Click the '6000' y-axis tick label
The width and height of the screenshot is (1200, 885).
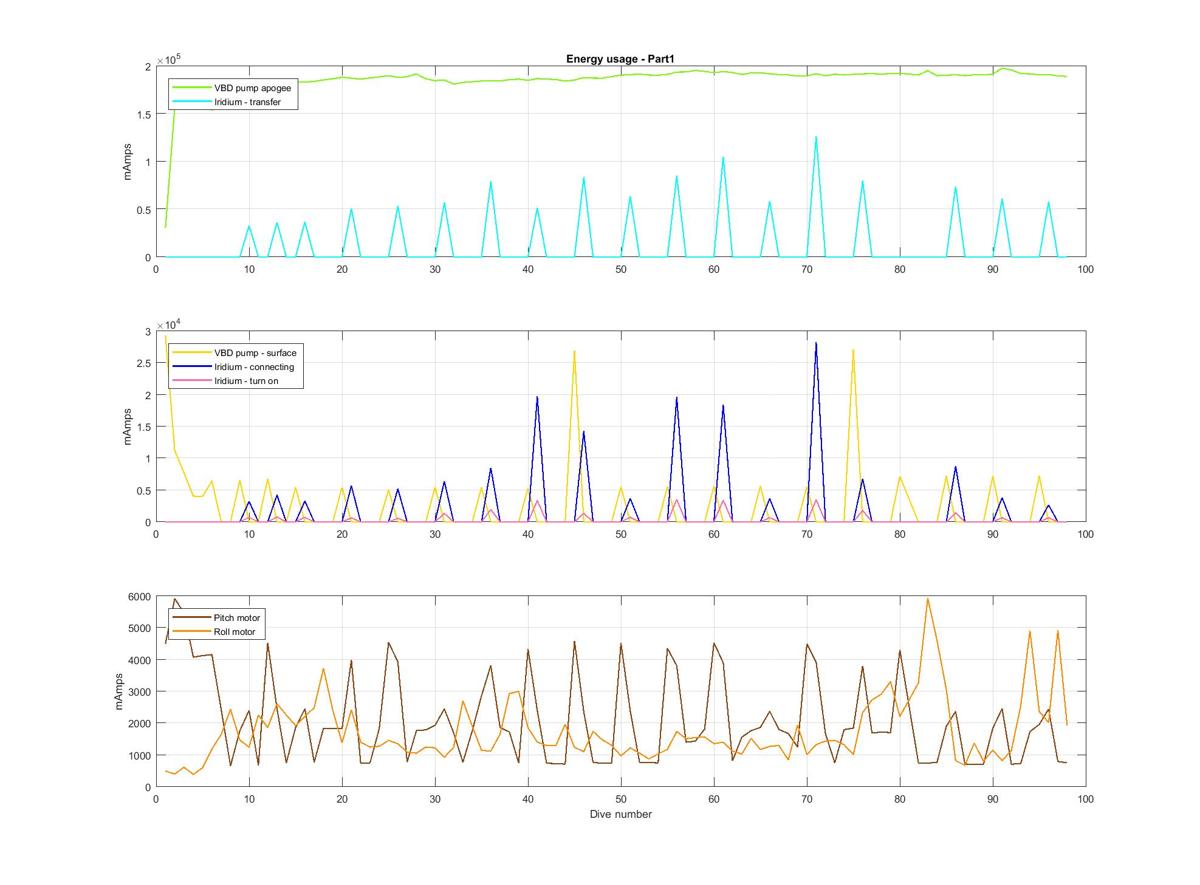tap(138, 597)
